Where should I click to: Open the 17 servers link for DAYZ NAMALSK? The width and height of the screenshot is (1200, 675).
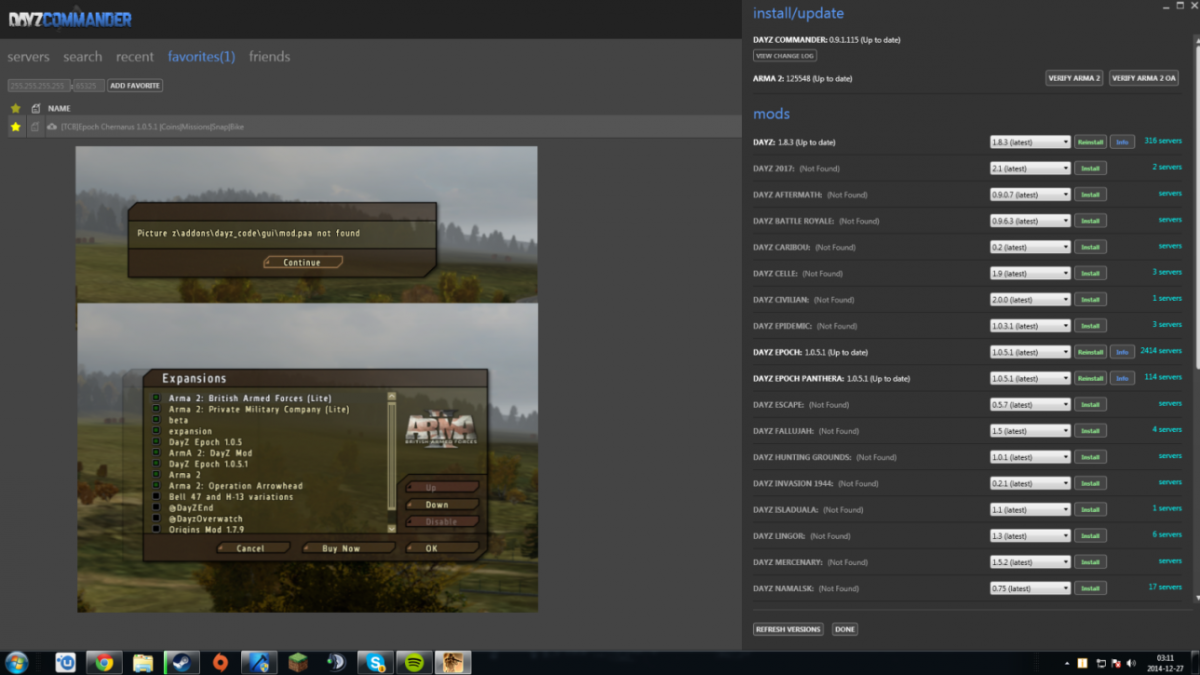(1165, 587)
